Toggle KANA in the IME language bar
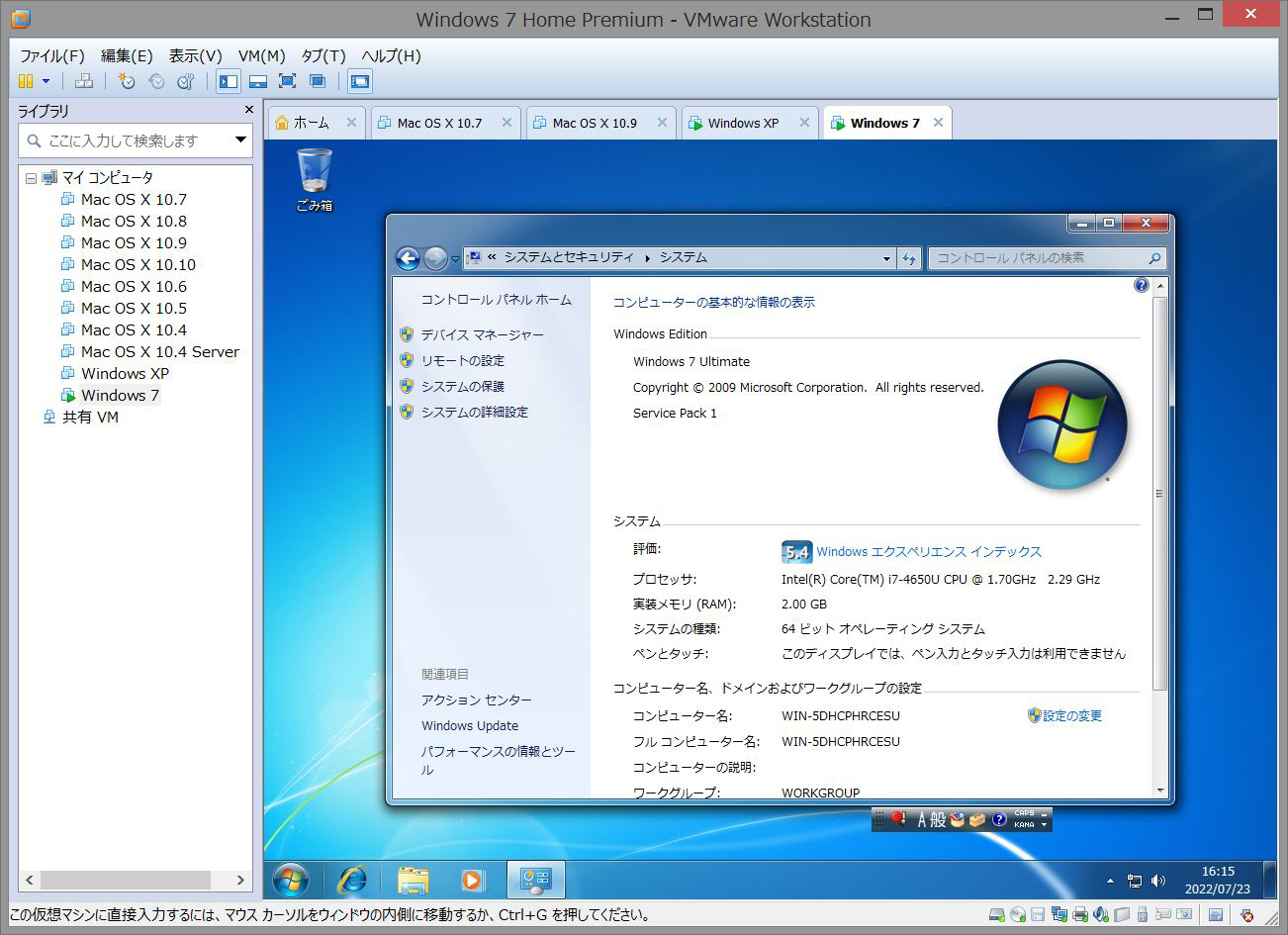Image resolution: width=1288 pixels, height=935 pixels. (x=1024, y=824)
